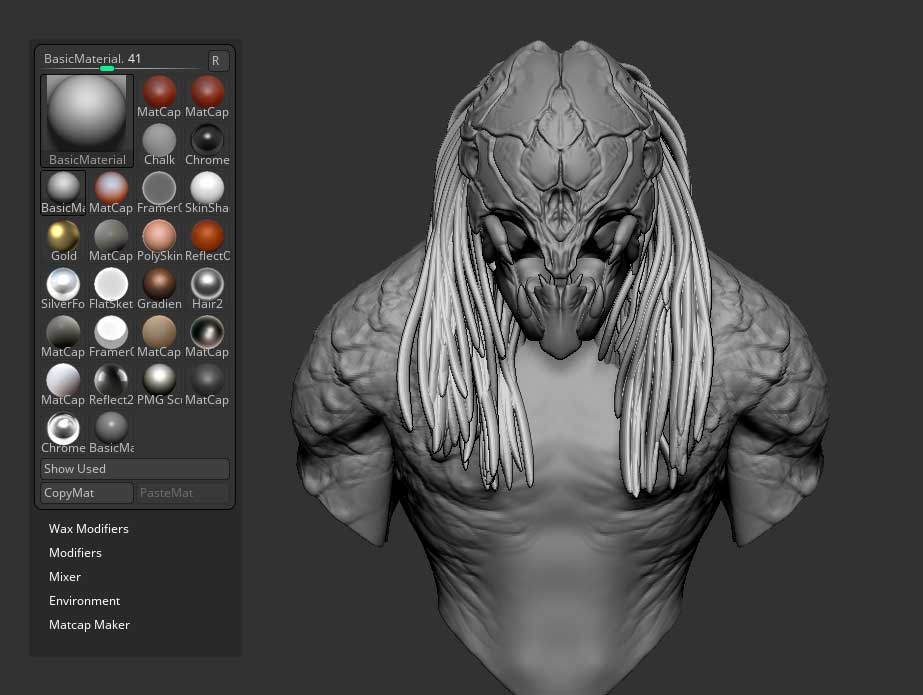Image resolution: width=923 pixels, height=695 pixels.
Task: Select the FlatSket white material
Action: pos(111,289)
